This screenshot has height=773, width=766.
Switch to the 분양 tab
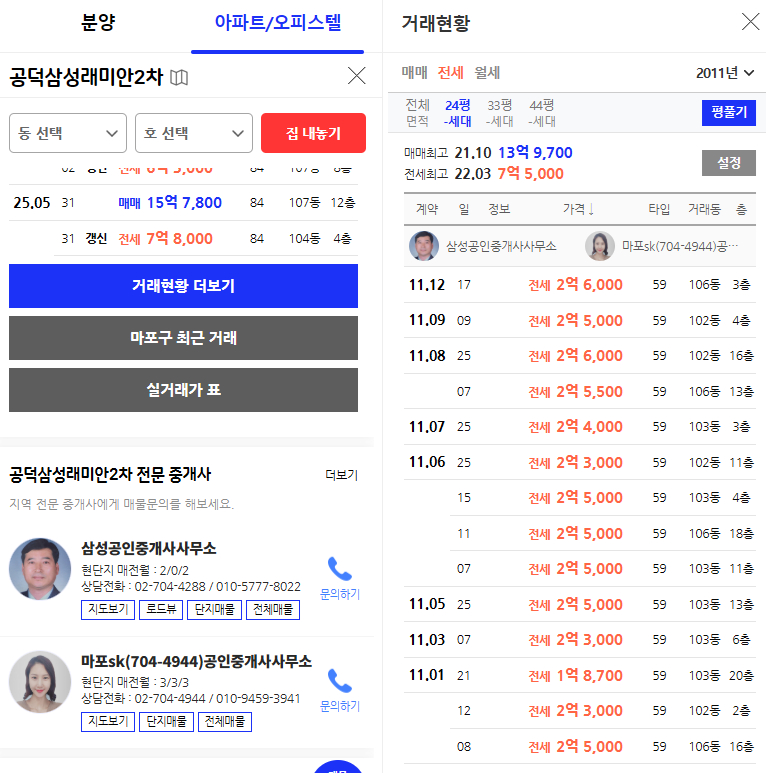[98, 22]
